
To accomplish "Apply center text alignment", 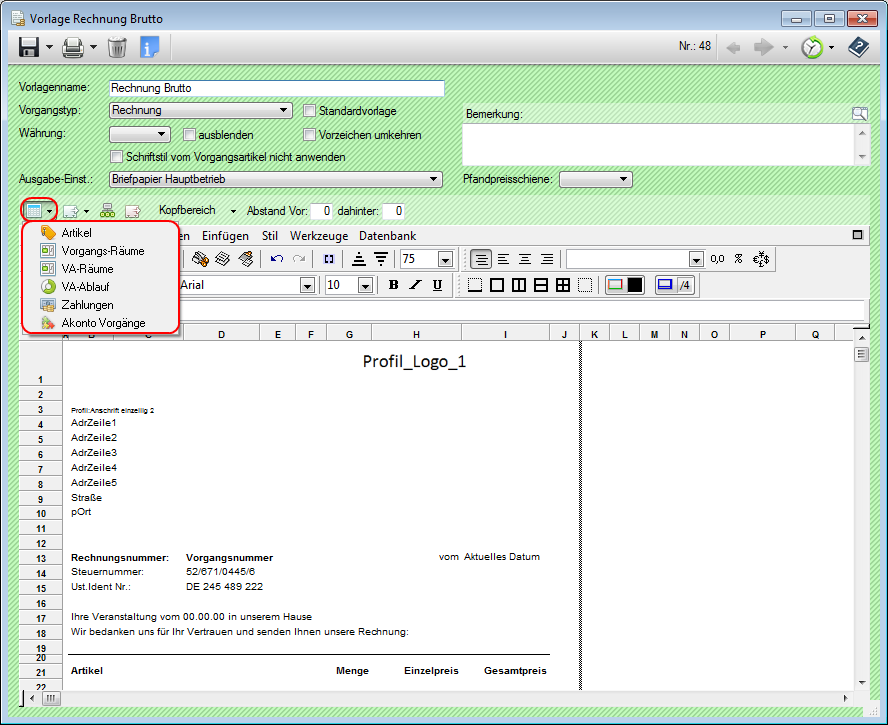I will coord(503,259).
